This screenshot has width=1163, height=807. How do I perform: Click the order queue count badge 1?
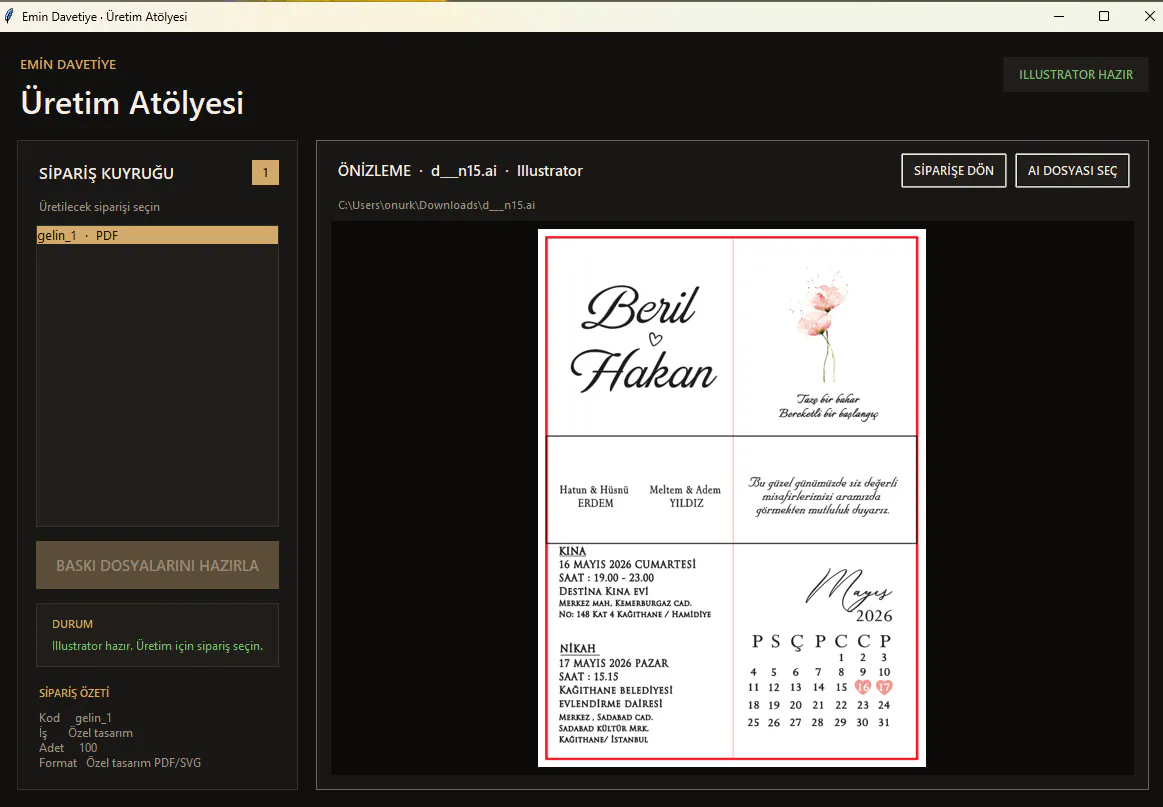(266, 173)
